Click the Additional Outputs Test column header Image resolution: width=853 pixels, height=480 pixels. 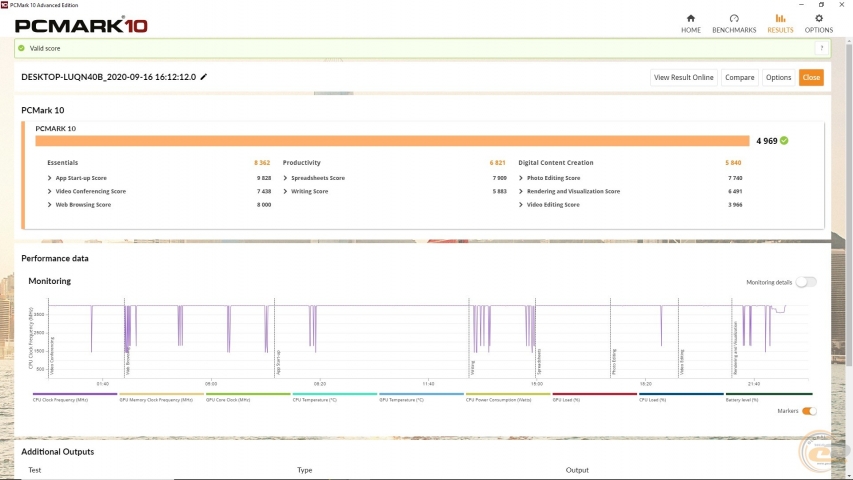(34, 470)
